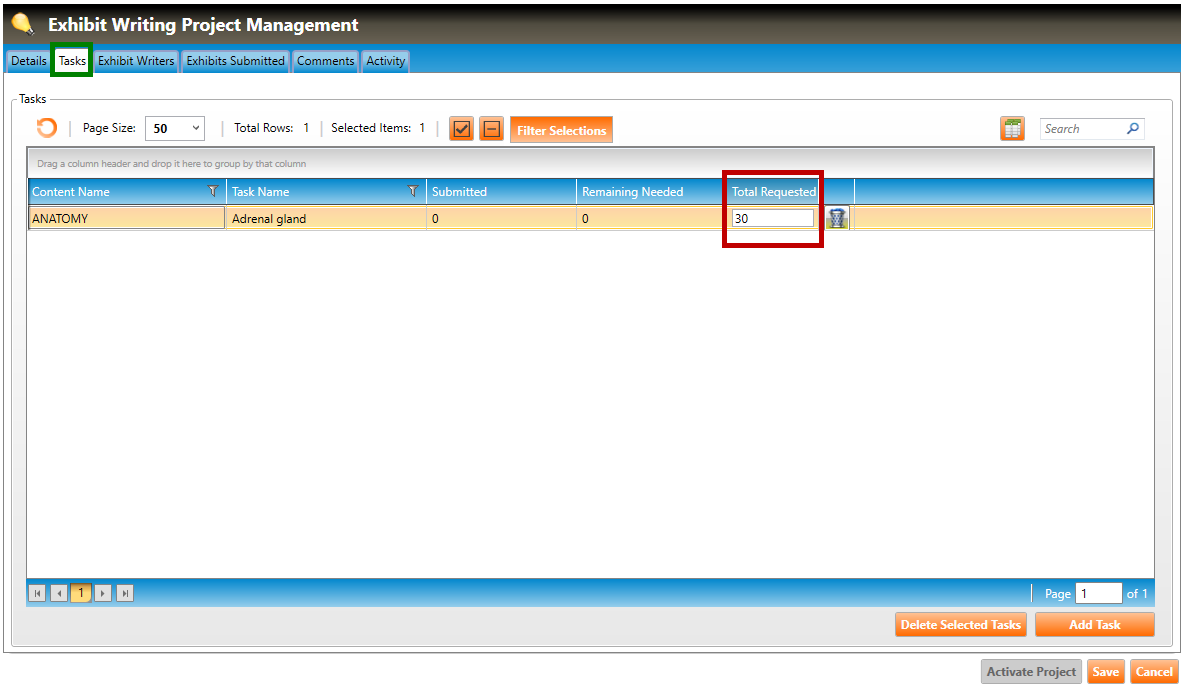Go to first page of grid
Viewport: 1185px width, 689px height.
tap(38, 593)
